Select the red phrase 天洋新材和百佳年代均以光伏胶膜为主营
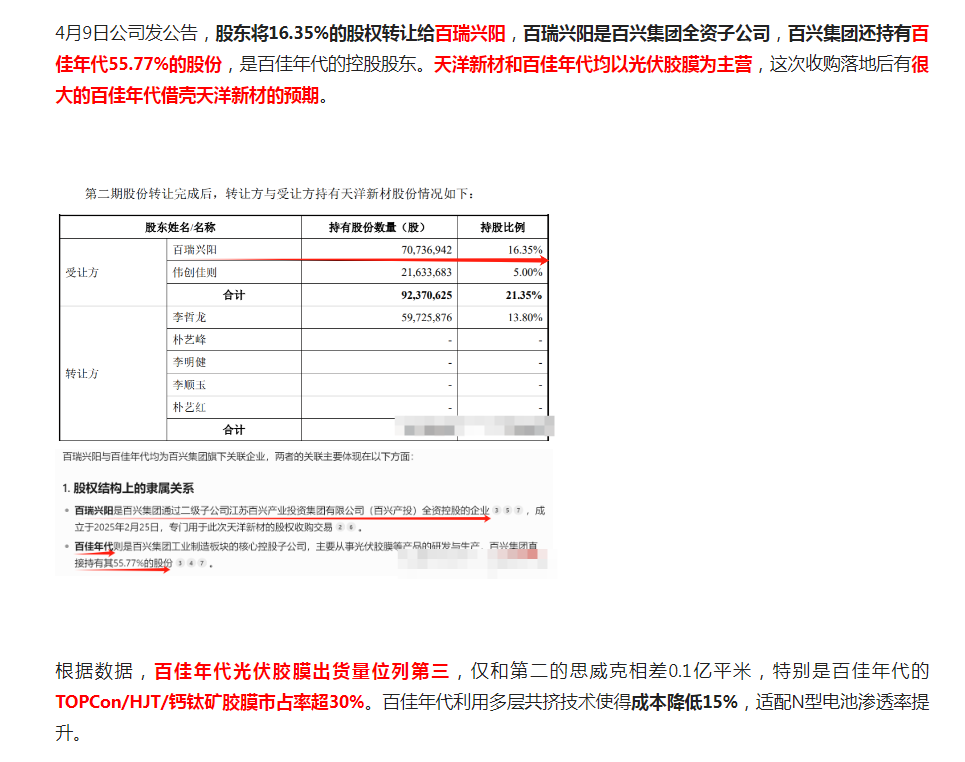Image resolution: width=965 pixels, height=762 pixels. pyautogui.click(x=593, y=64)
